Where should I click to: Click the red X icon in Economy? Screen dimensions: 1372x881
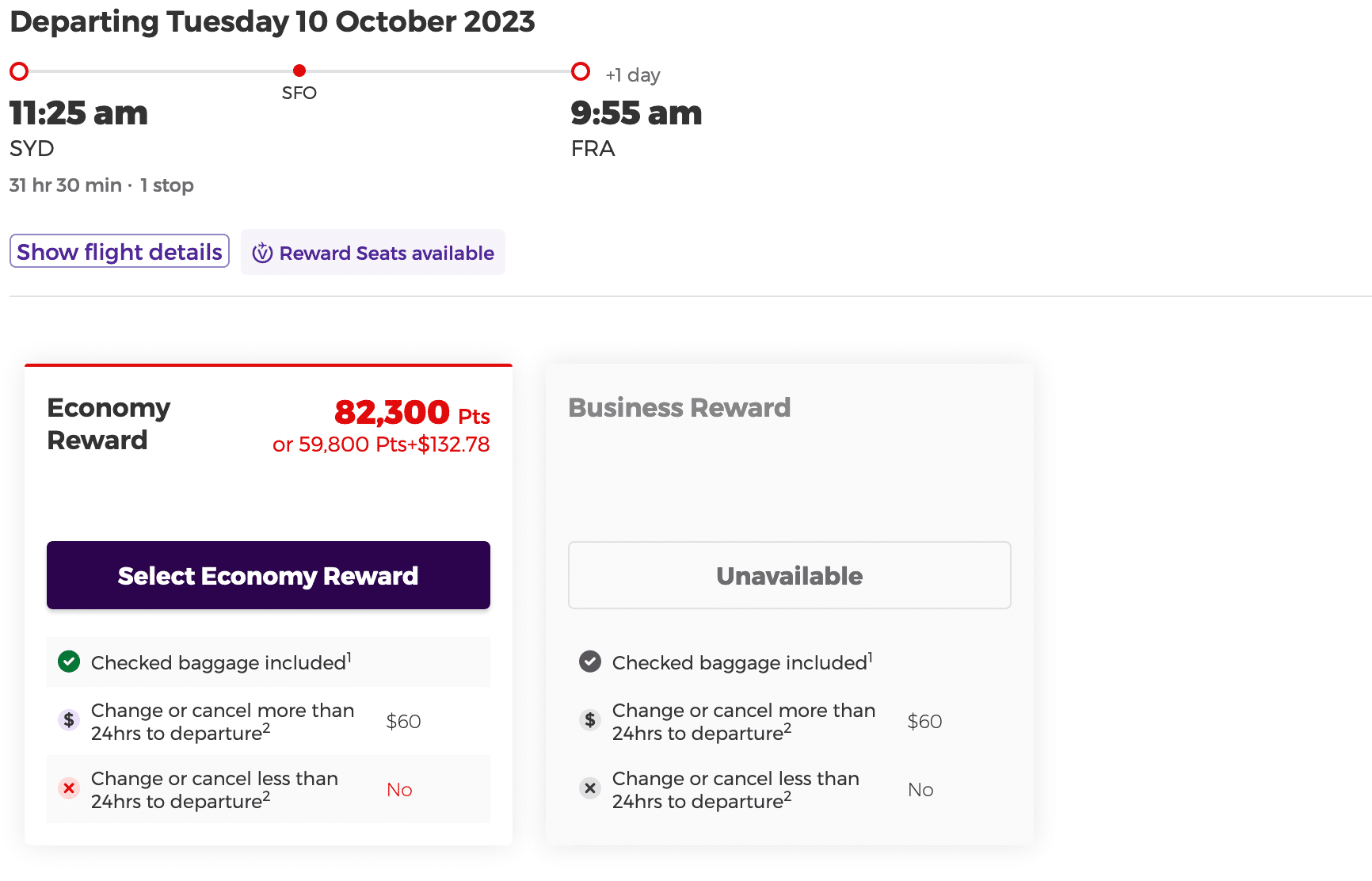[x=69, y=788]
